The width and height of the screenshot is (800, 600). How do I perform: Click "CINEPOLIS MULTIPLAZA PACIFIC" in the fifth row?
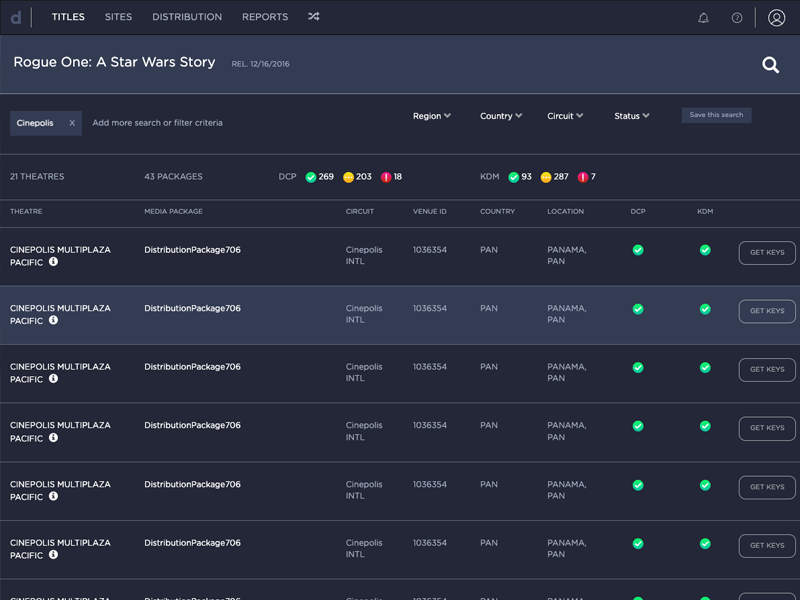[x=60, y=490]
